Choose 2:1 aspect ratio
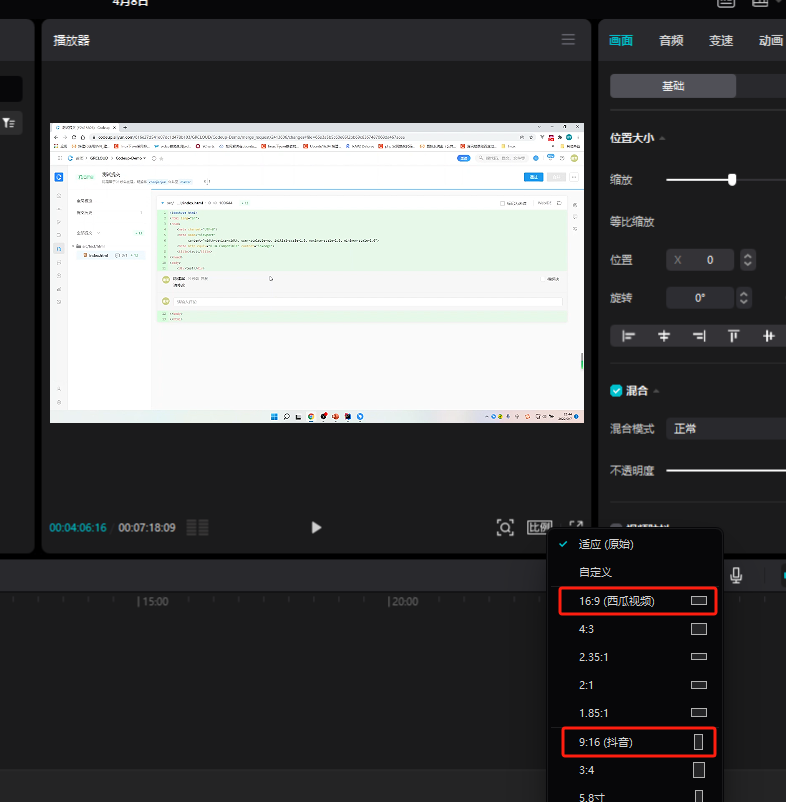786x802 pixels. [x=634, y=685]
